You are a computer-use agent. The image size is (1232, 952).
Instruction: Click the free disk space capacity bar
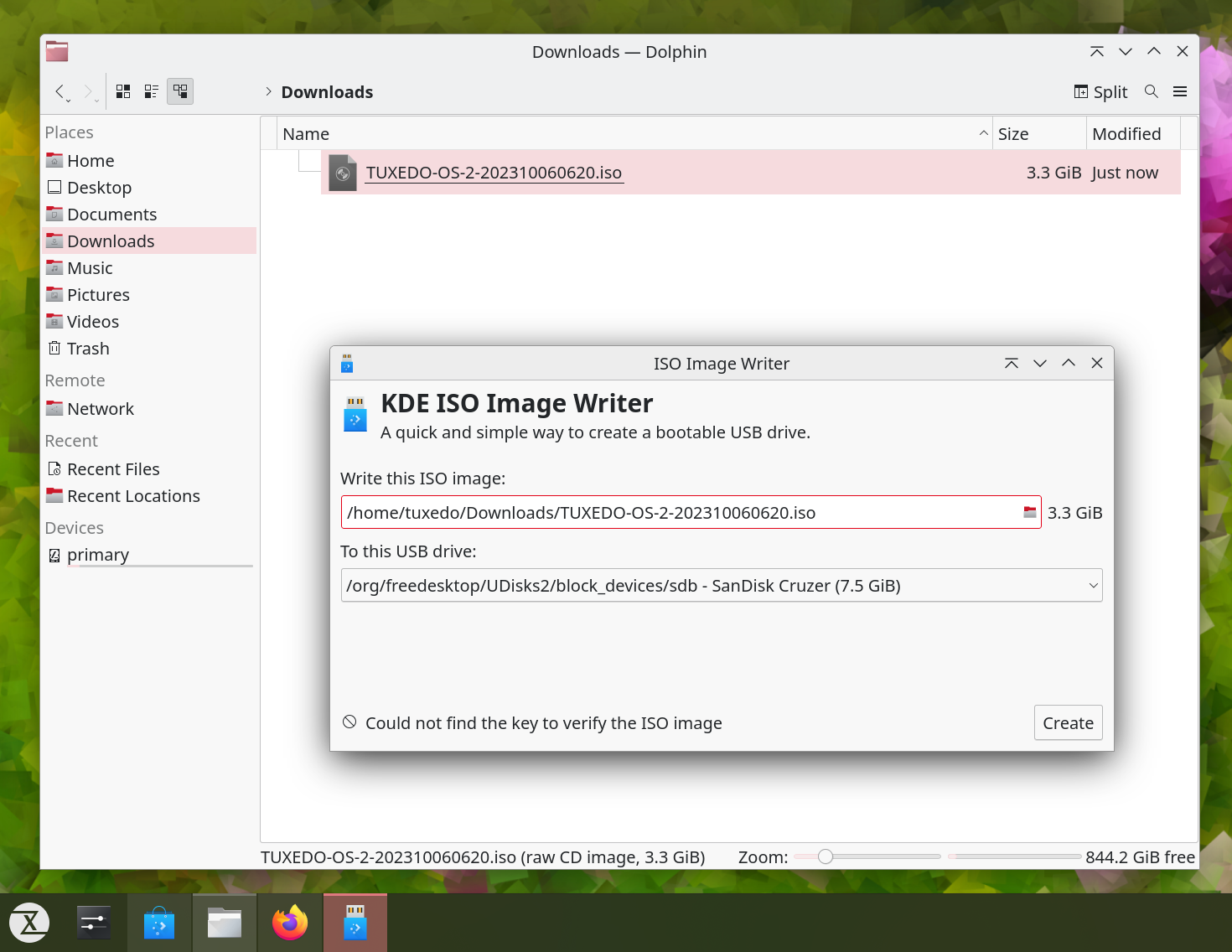coord(1014,856)
